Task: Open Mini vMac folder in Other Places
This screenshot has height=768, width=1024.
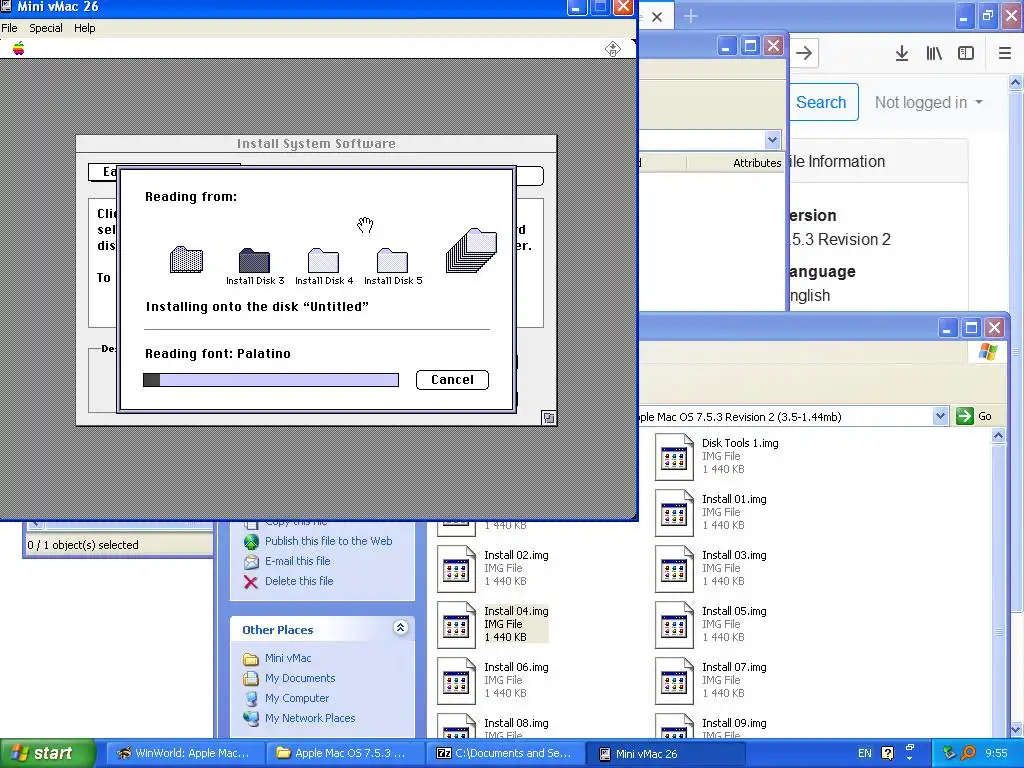Action: click(288, 658)
